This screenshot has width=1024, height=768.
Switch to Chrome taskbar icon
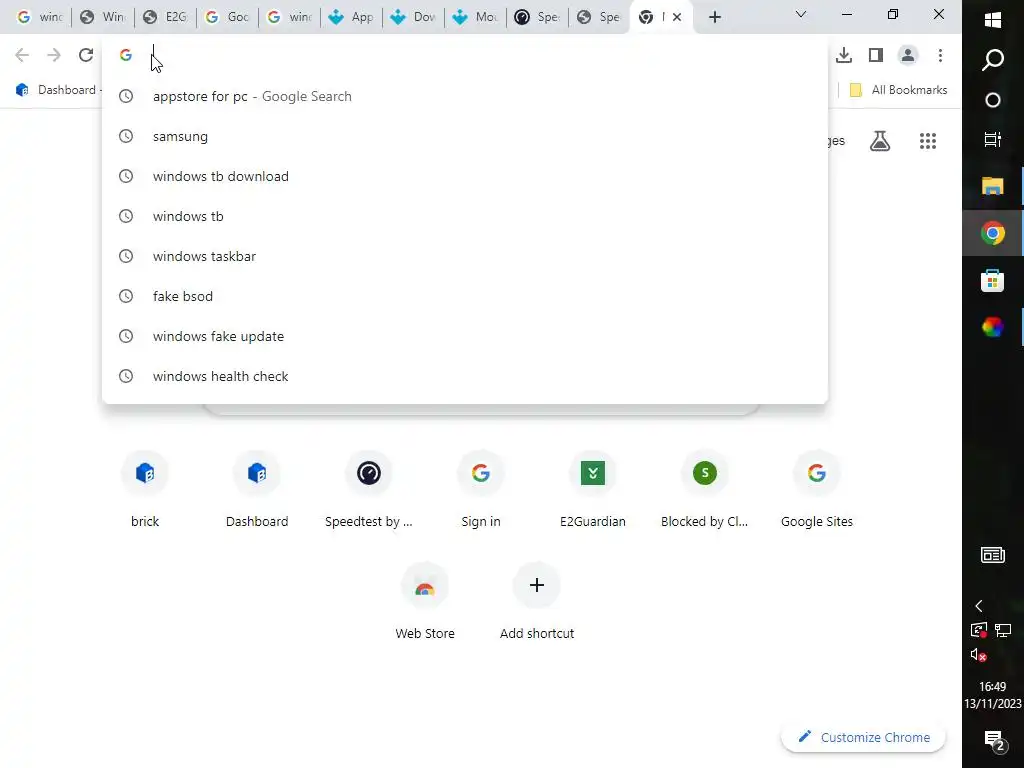click(x=993, y=233)
